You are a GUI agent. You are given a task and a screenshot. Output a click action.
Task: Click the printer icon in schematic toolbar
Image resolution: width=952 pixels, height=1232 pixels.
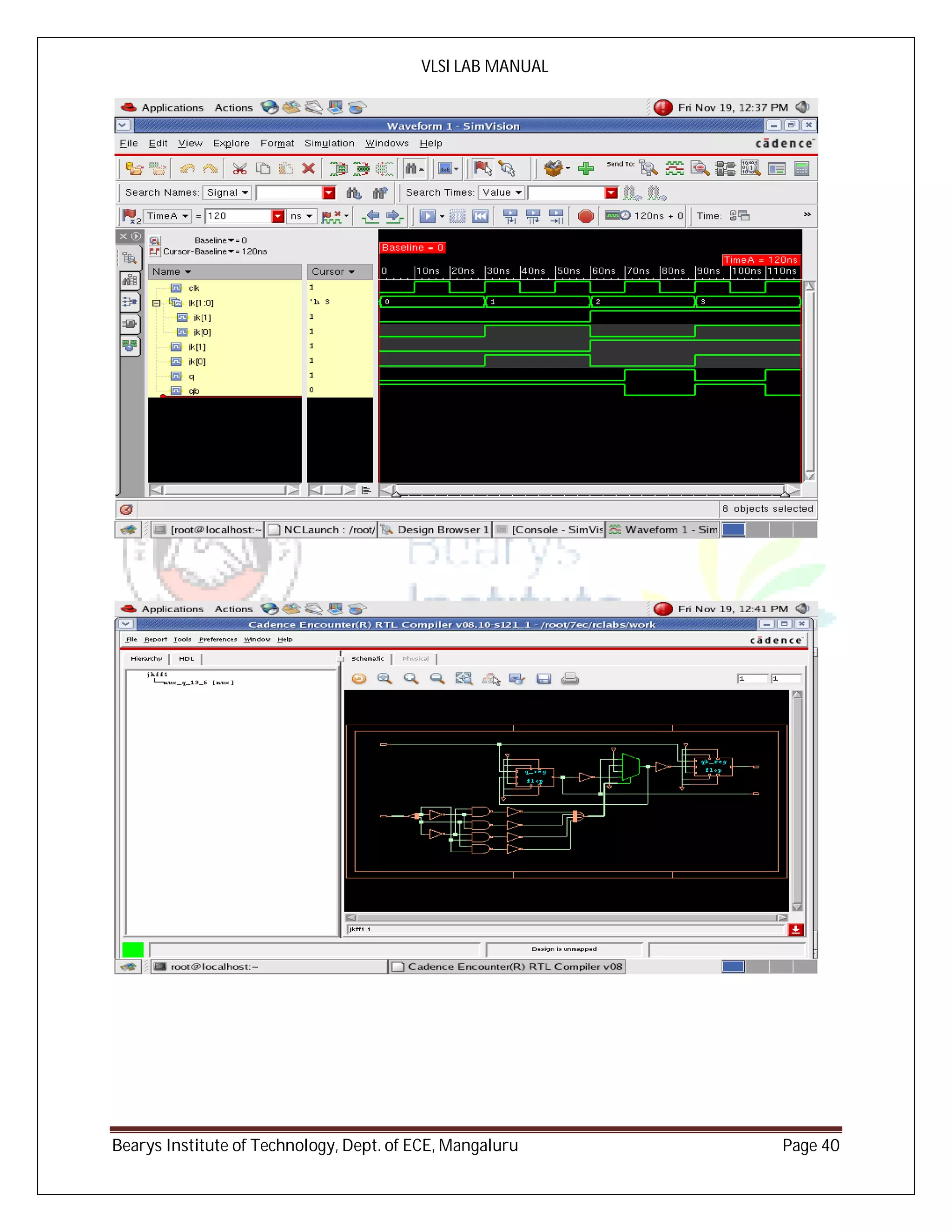click(x=569, y=679)
